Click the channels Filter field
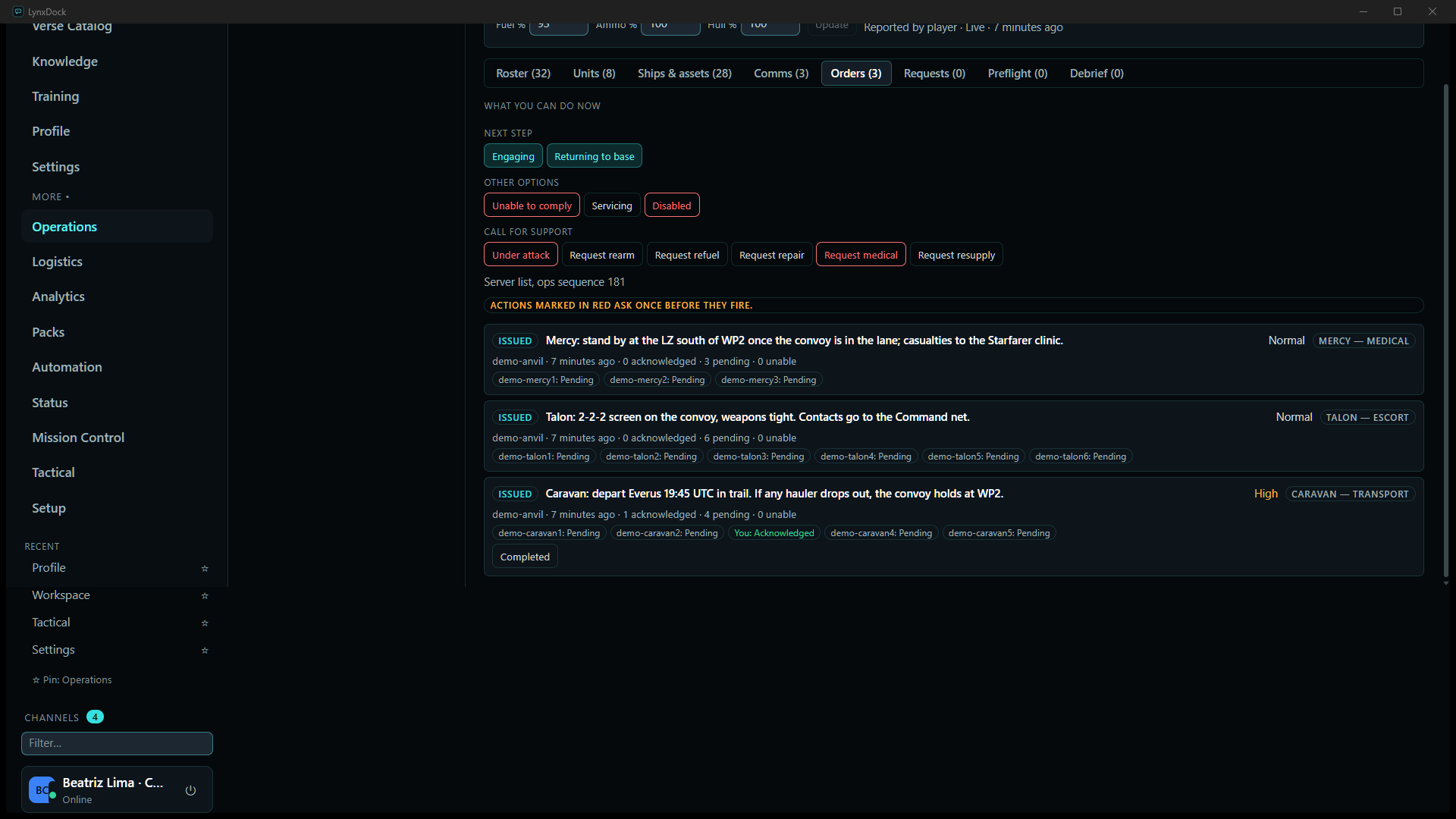1456x819 pixels. coord(117,743)
